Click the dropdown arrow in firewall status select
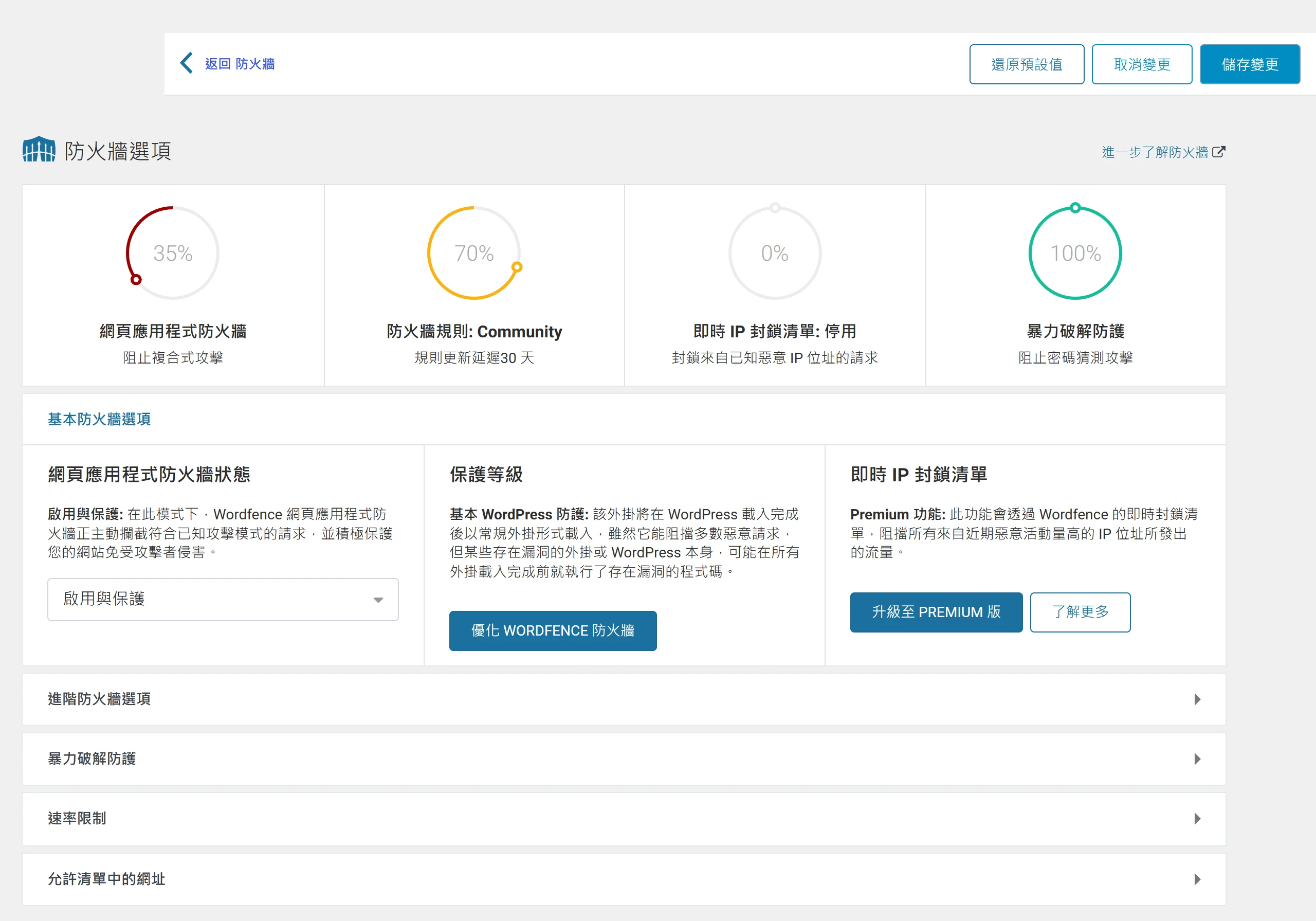Image resolution: width=1316 pixels, height=921 pixels. pyautogui.click(x=378, y=600)
